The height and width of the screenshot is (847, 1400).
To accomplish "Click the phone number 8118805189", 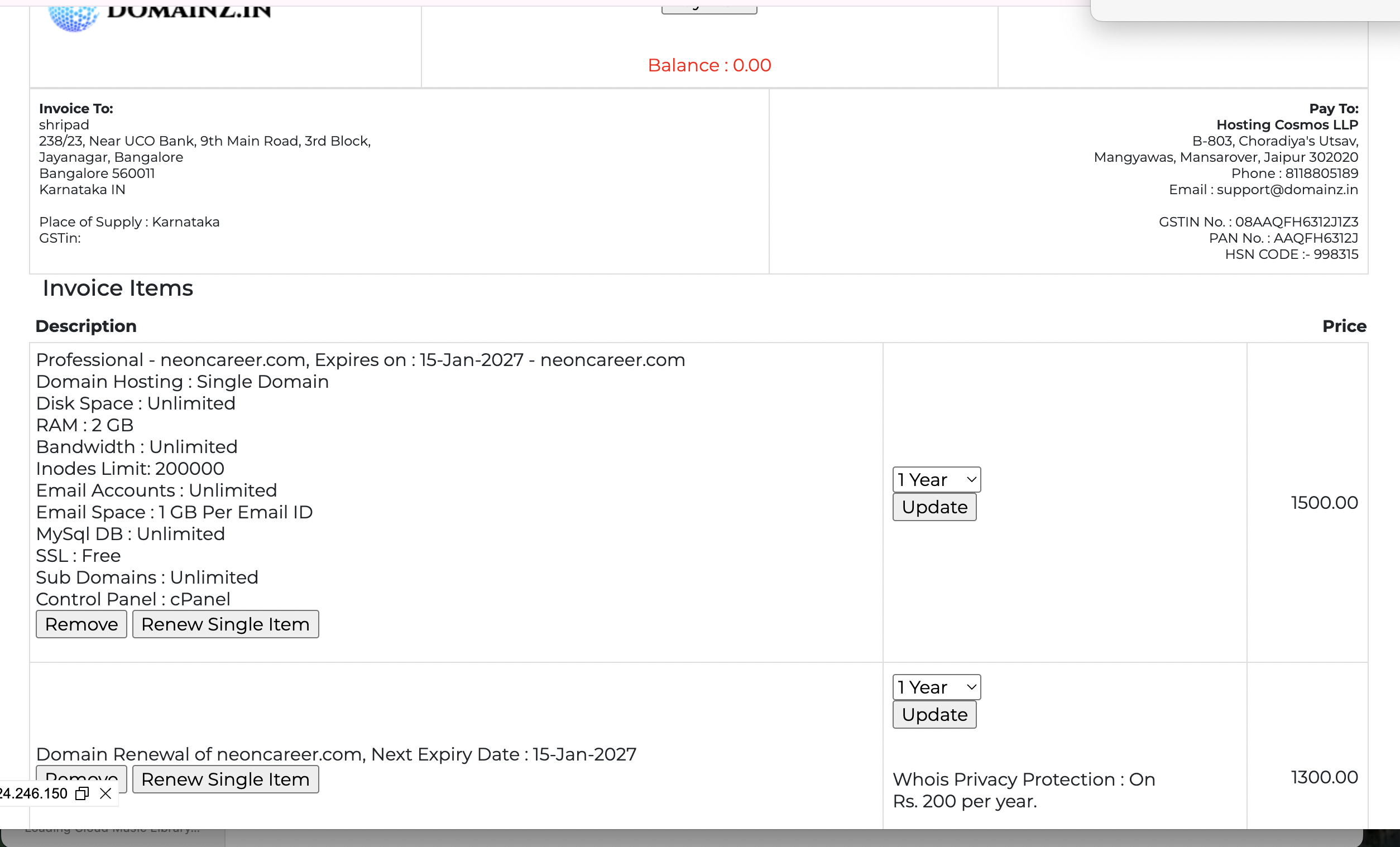I will (x=1322, y=174).
